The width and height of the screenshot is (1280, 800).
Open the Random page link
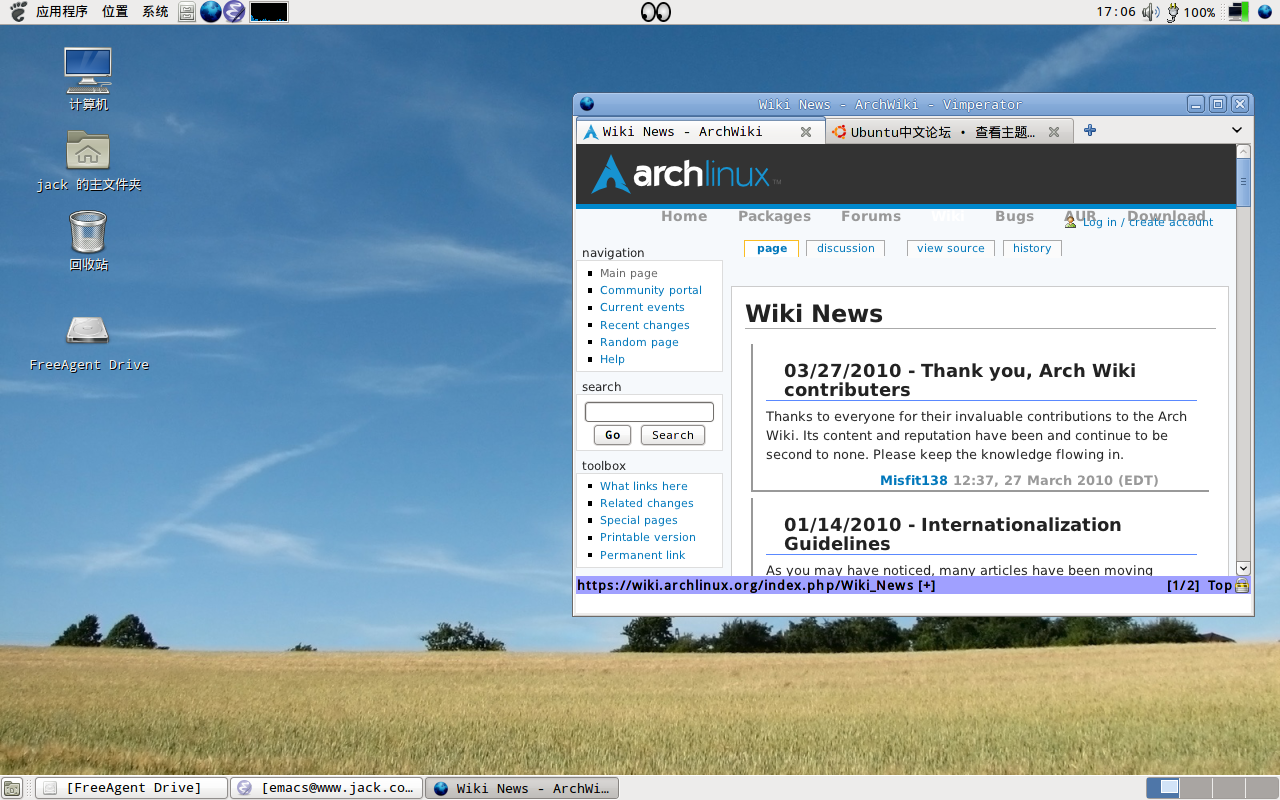[x=639, y=342]
